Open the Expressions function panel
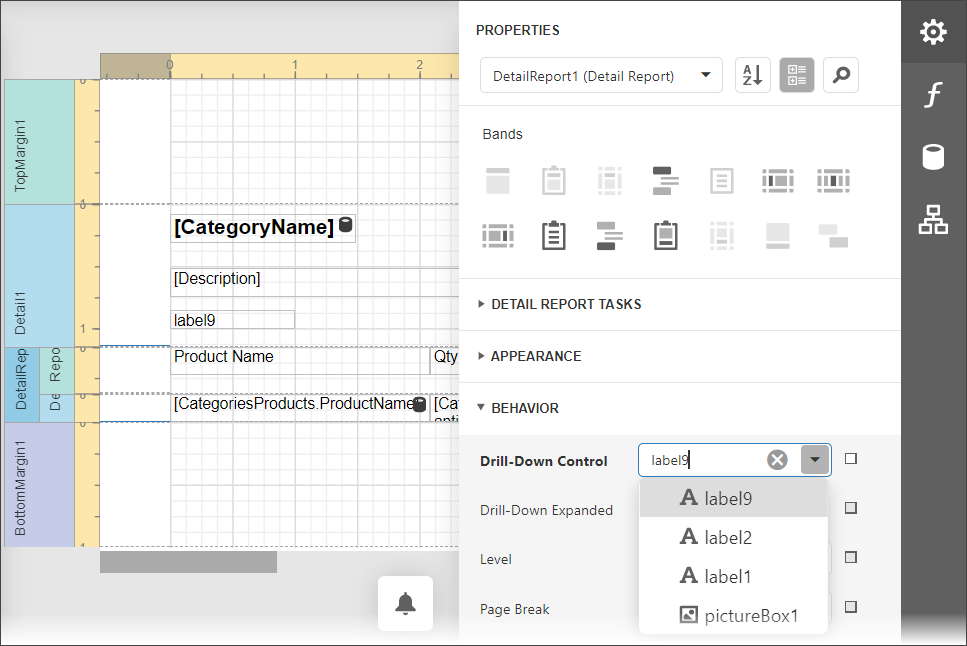This screenshot has width=967, height=646. click(933, 95)
